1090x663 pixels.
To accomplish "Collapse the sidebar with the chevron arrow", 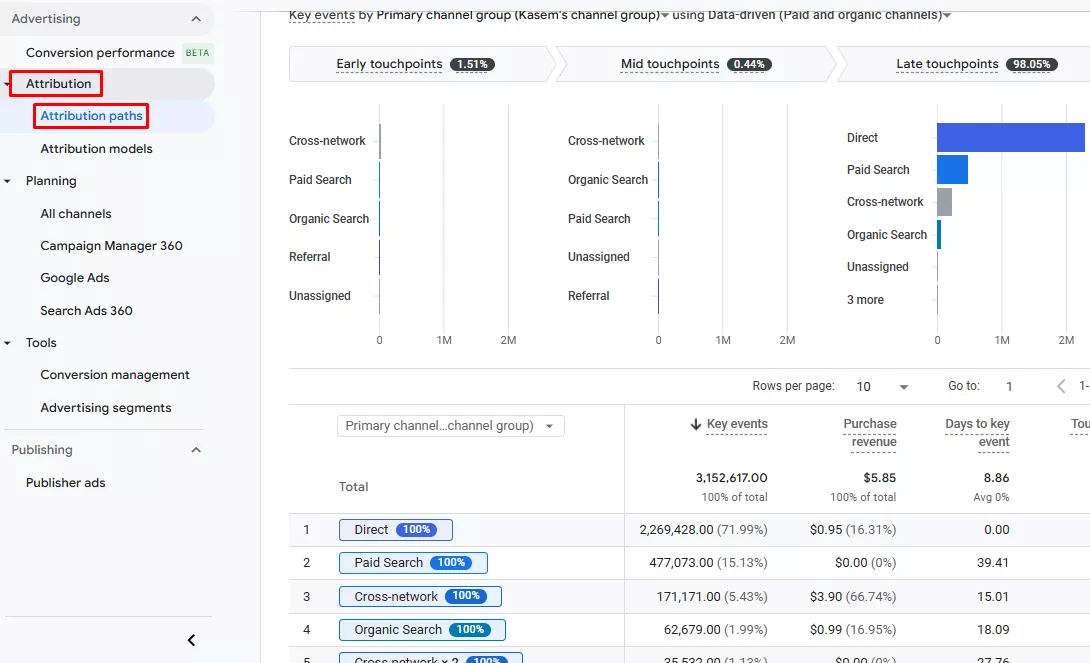I will coord(192,640).
